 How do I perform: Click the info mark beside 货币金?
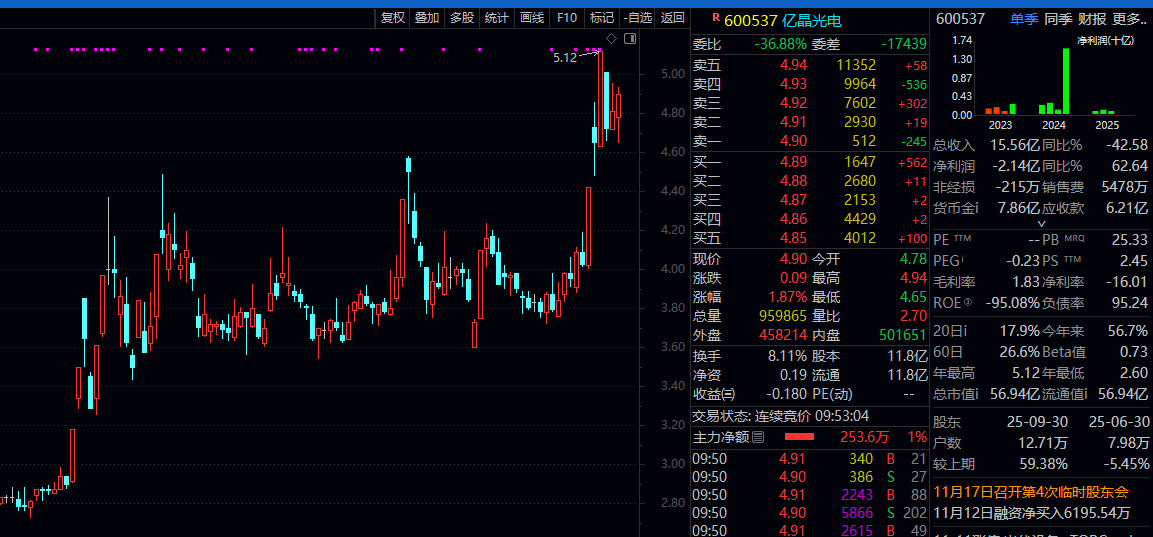977,208
